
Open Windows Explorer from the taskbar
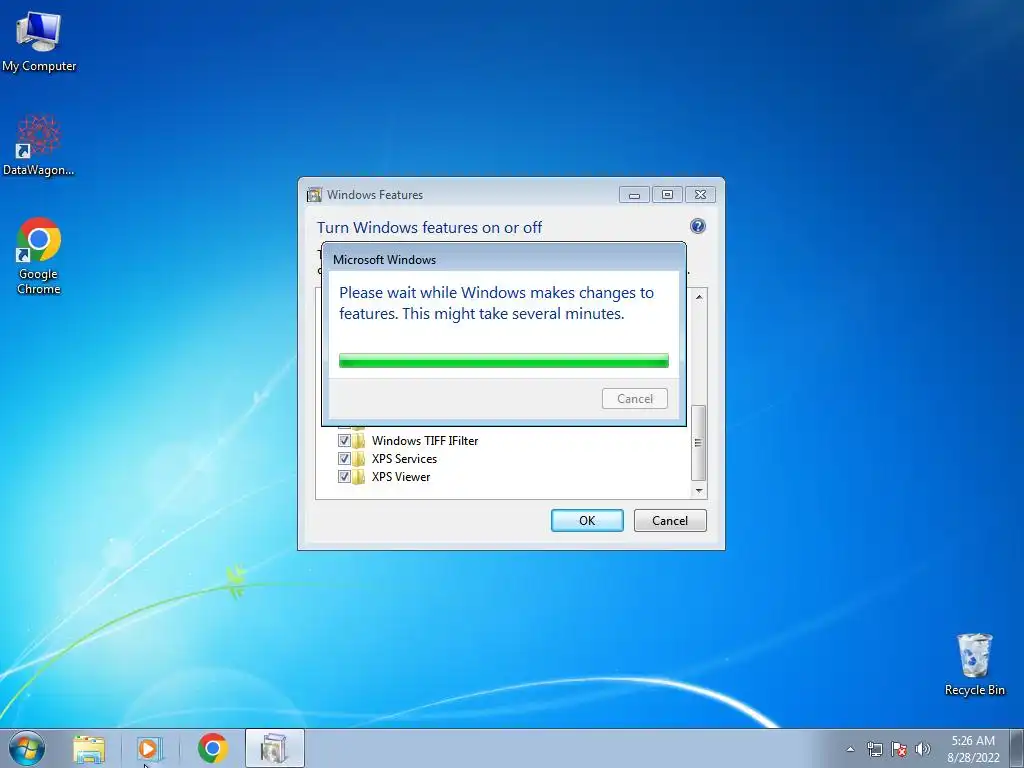89,748
